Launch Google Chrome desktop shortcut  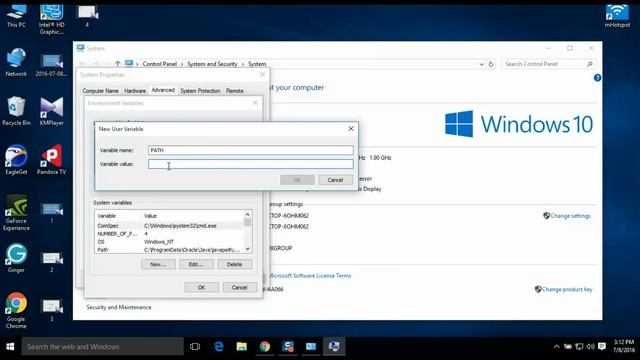(x=16, y=310)
